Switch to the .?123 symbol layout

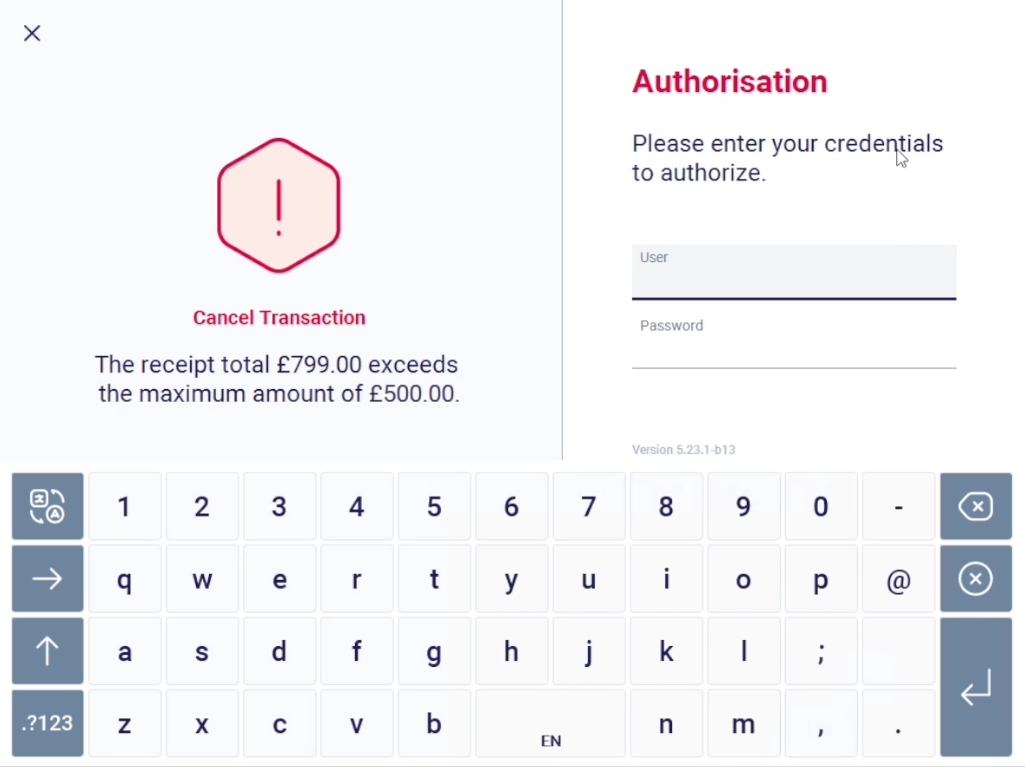(x=47, y=723)
